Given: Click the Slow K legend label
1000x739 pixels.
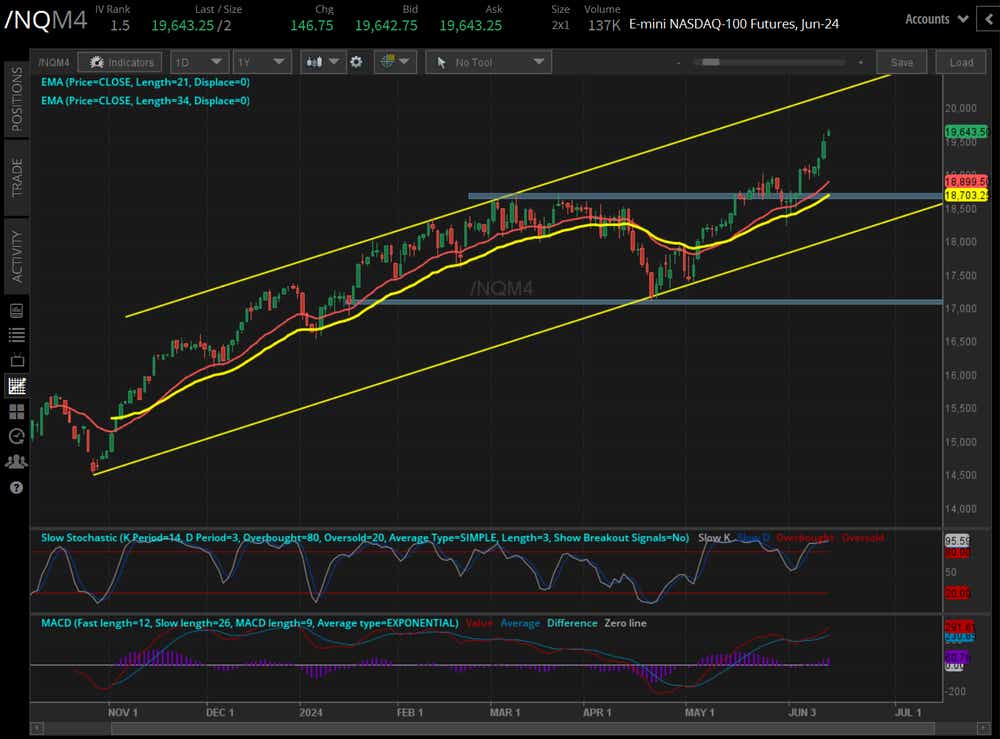Looking at the screenshot, I should point(714,538).
